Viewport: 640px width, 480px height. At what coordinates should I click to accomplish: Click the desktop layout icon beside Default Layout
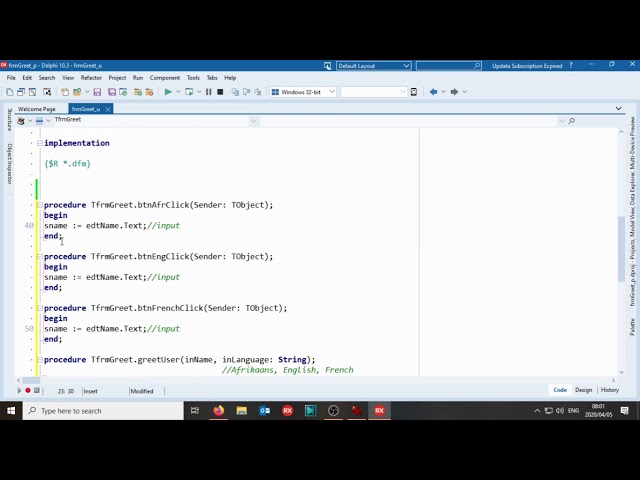327,66
